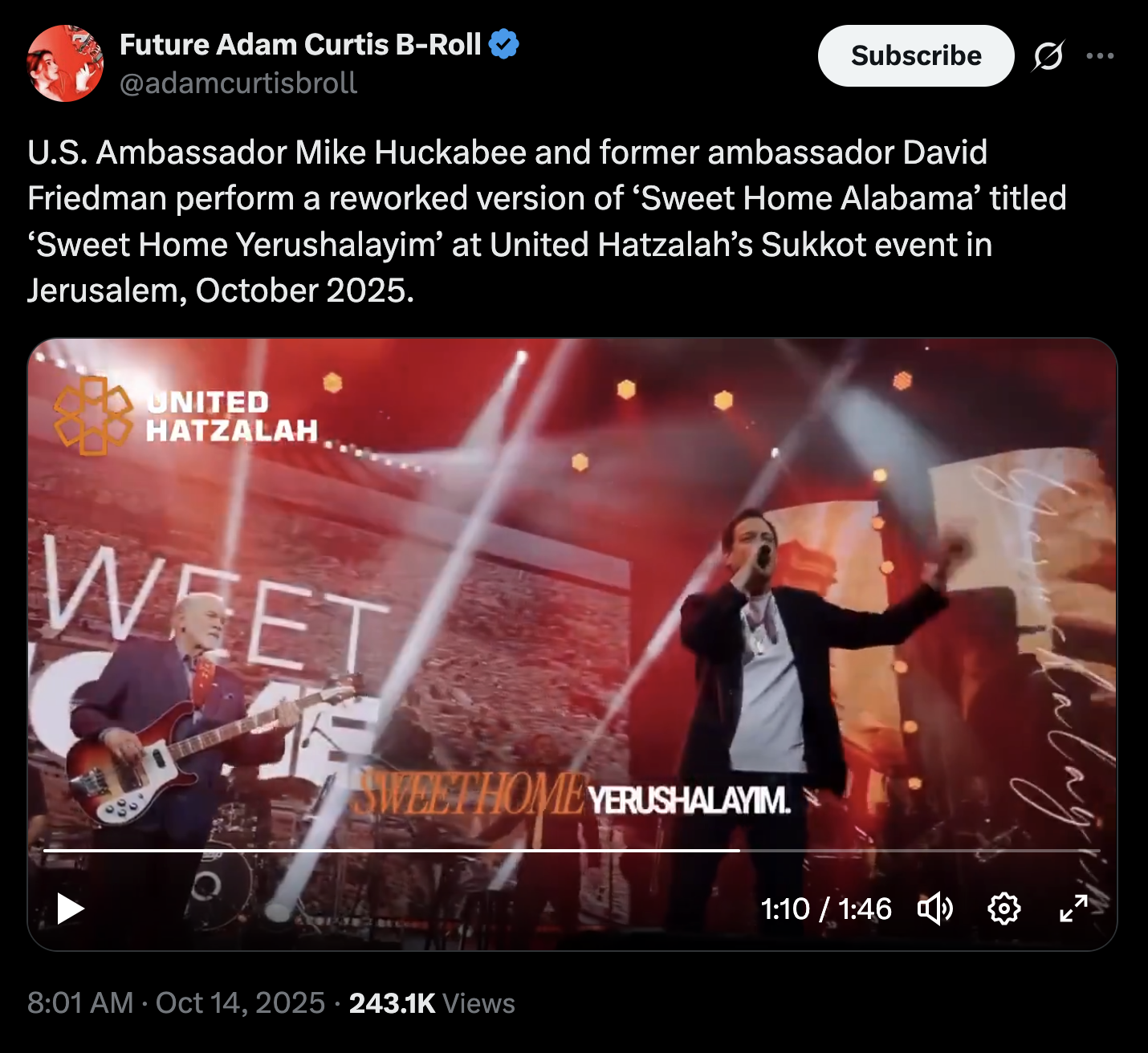Viewport: 1148px width, 1053px height.
Task: Click the 243.1K Views count
Action: click(x=432, y=1003)
